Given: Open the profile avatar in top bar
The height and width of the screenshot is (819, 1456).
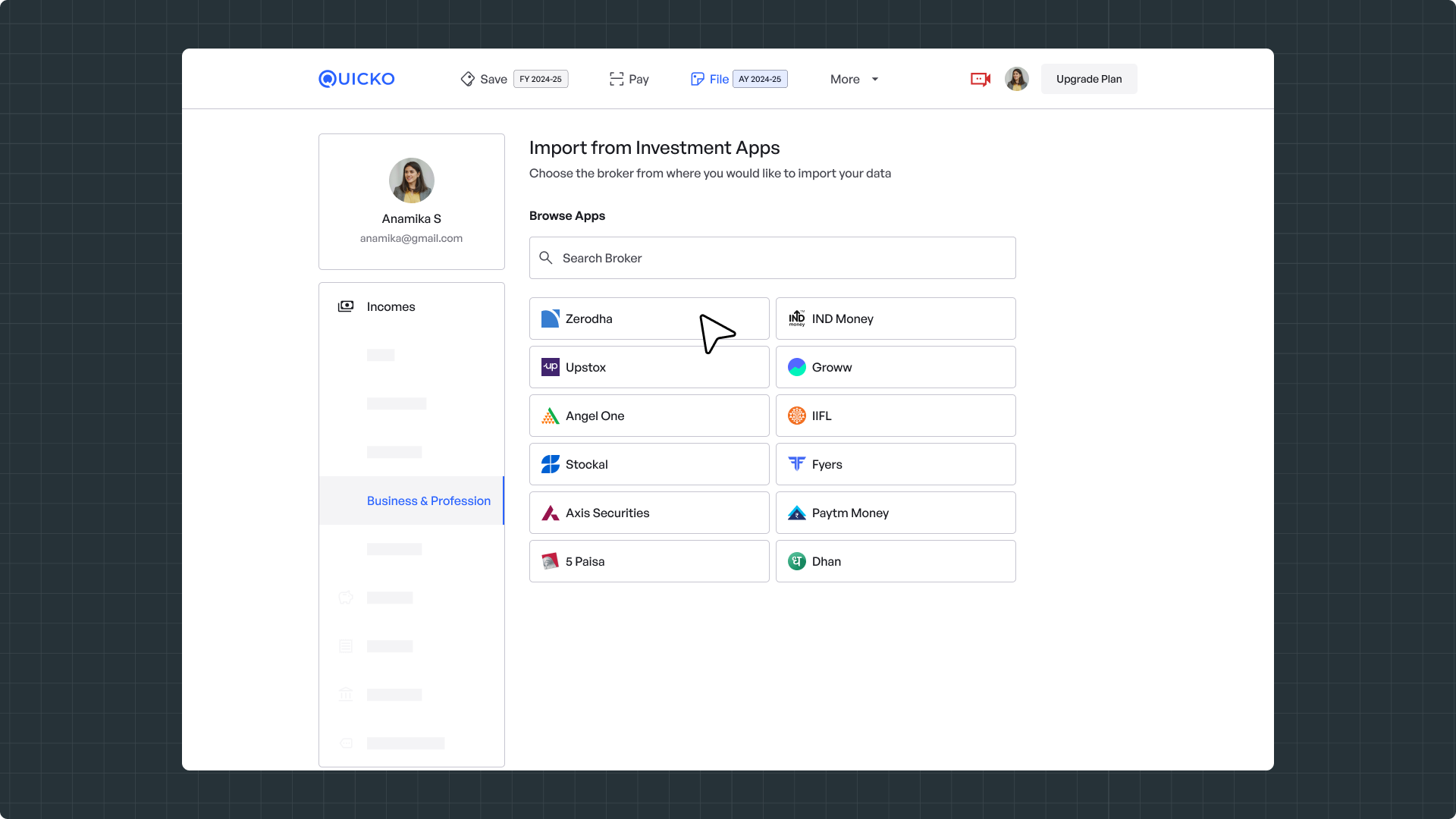Looking at the screenshot, I should [1016, 79].
